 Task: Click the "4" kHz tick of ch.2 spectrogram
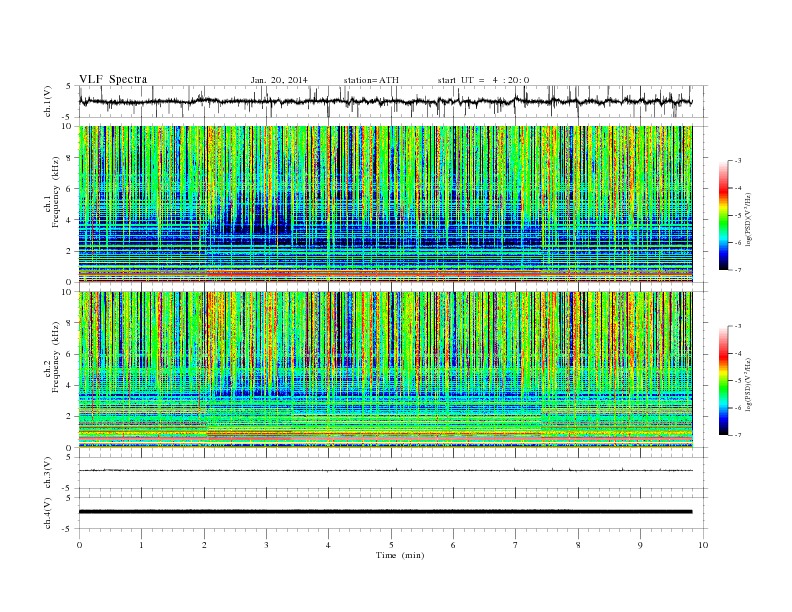(x=69, y=385)
